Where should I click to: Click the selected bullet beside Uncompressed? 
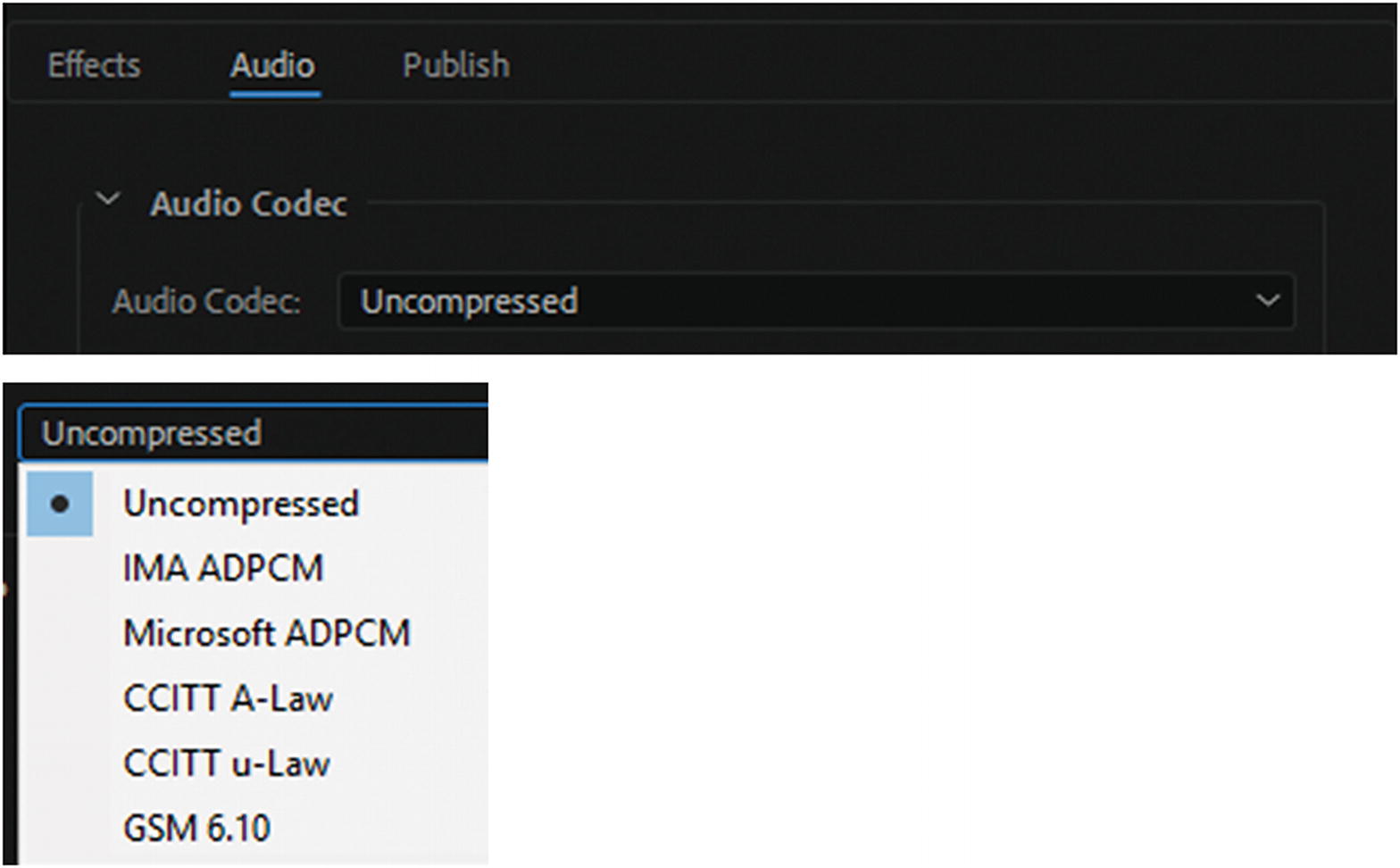60,505
